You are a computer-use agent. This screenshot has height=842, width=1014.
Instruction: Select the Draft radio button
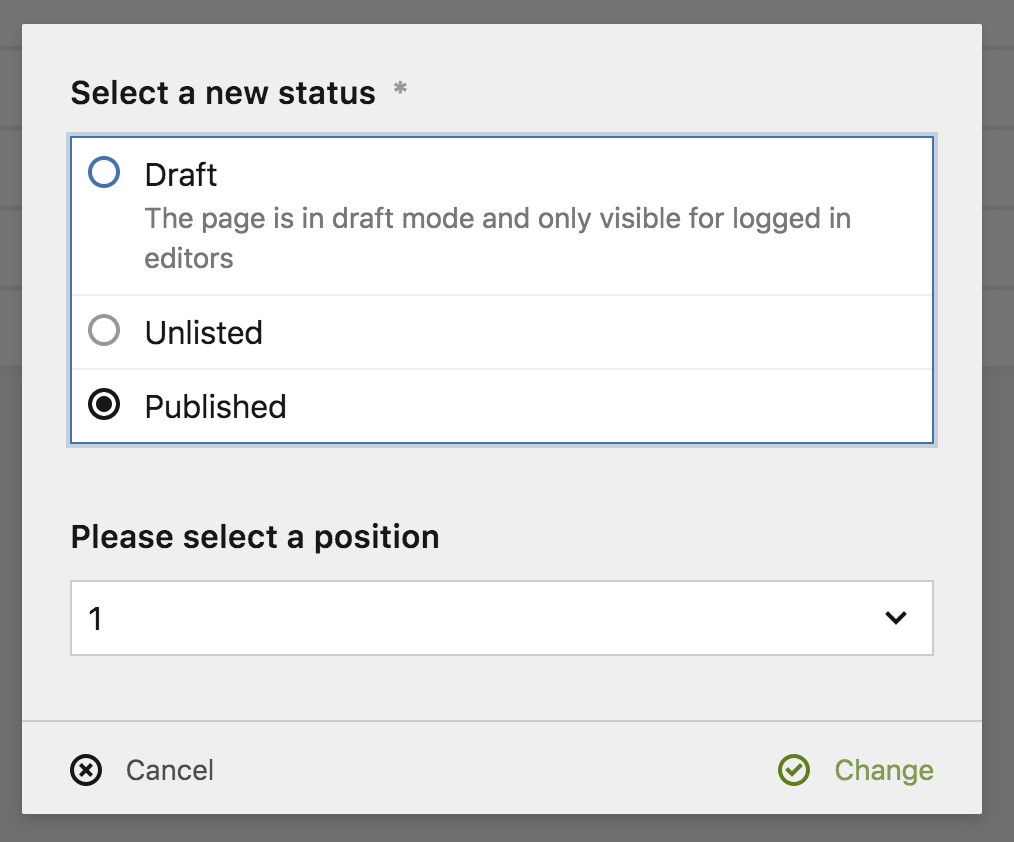pyautogui.click(x=104, y=173)
